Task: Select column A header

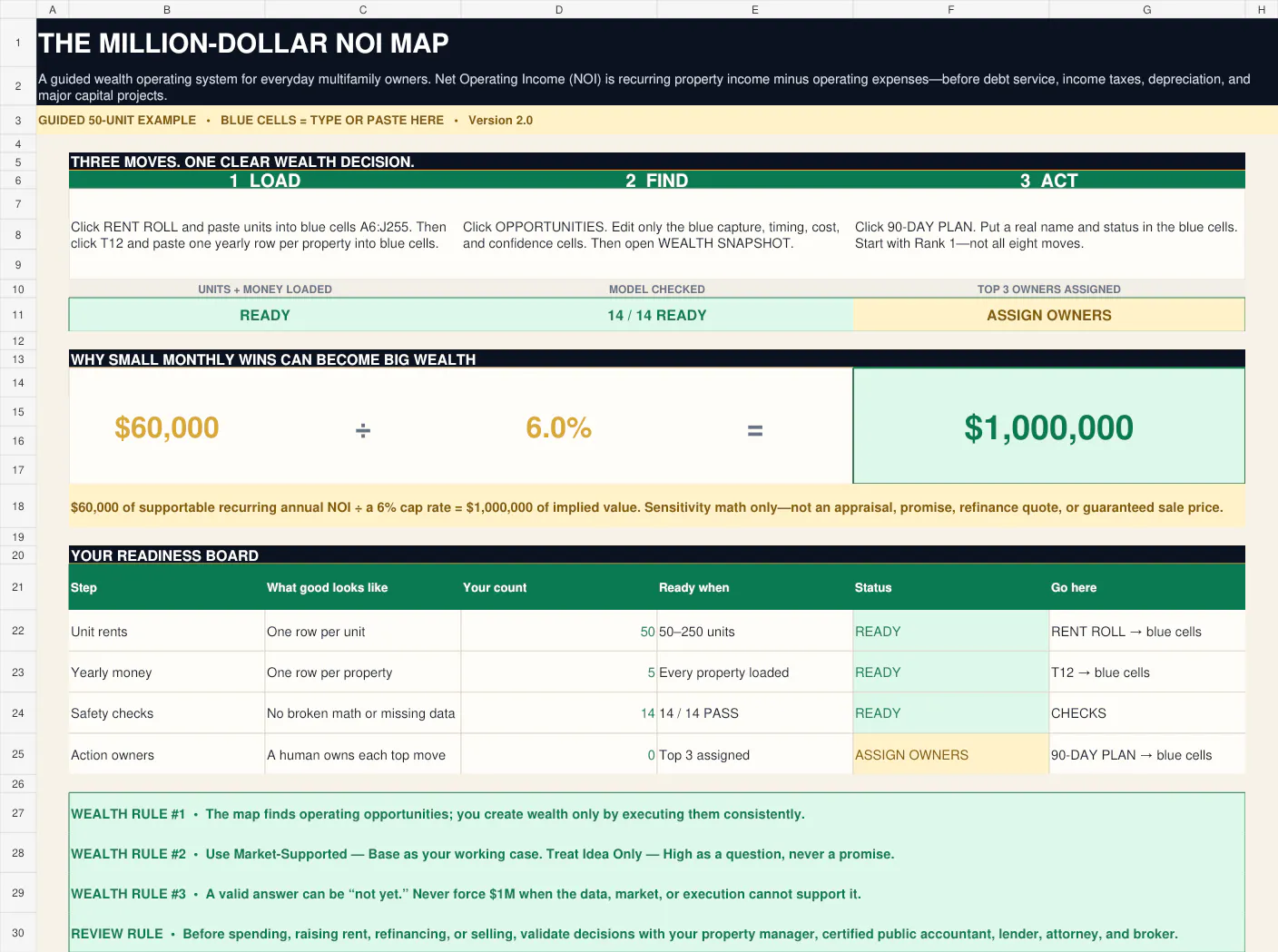Action: 53,9
